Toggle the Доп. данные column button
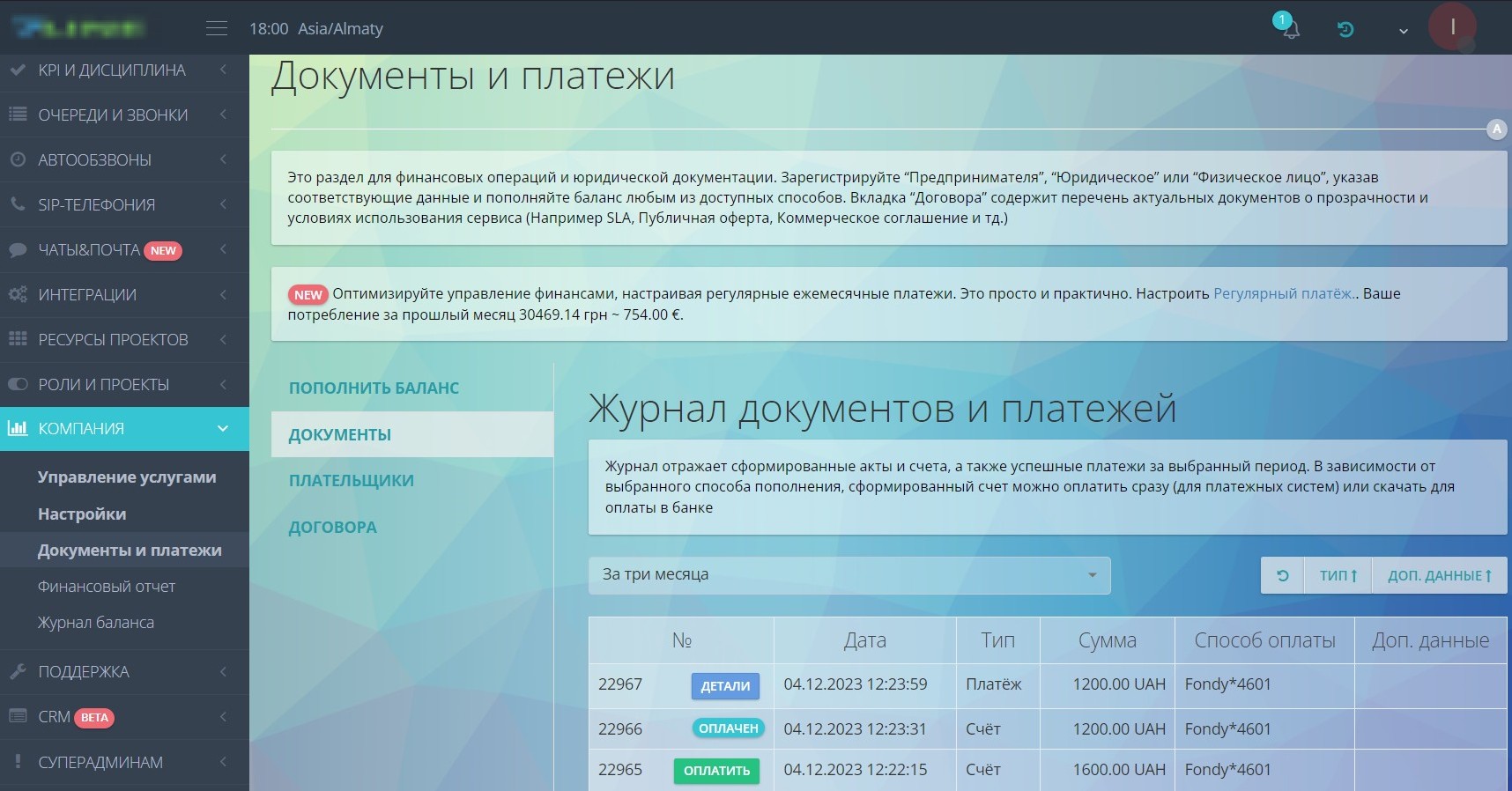The height and width of the screenshot is (791, 1512). [x=1440, y=575]
